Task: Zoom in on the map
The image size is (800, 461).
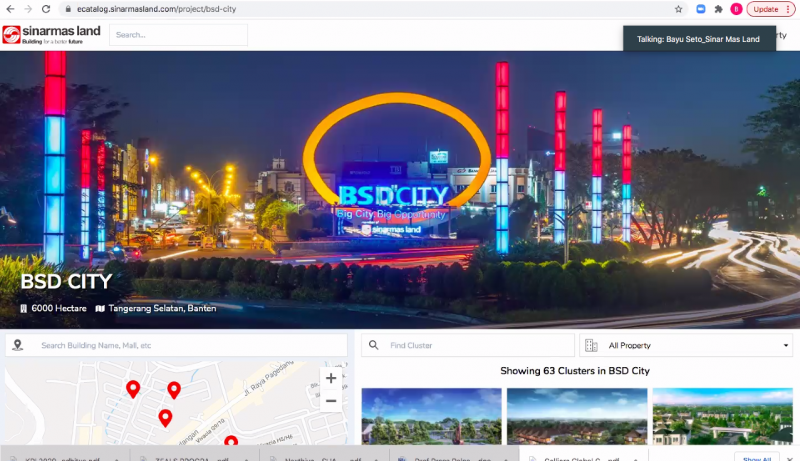Action: (x=331, y=378)
